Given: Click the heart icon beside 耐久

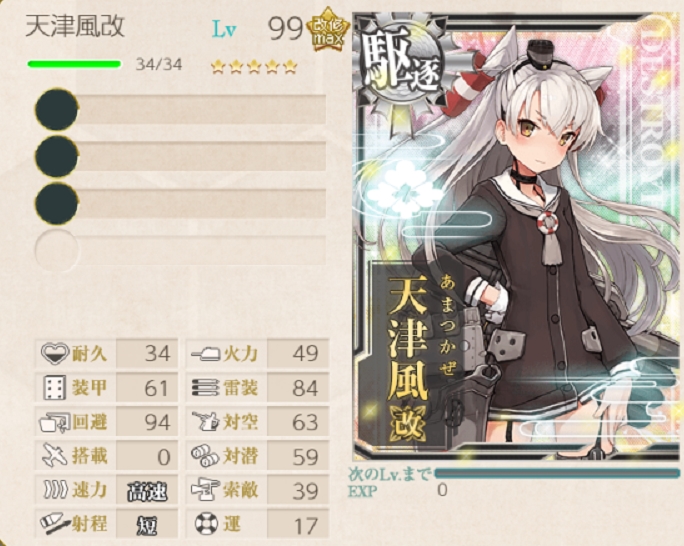Looking at the screenshot, I should pyautogui.click(x=55, y=353).
